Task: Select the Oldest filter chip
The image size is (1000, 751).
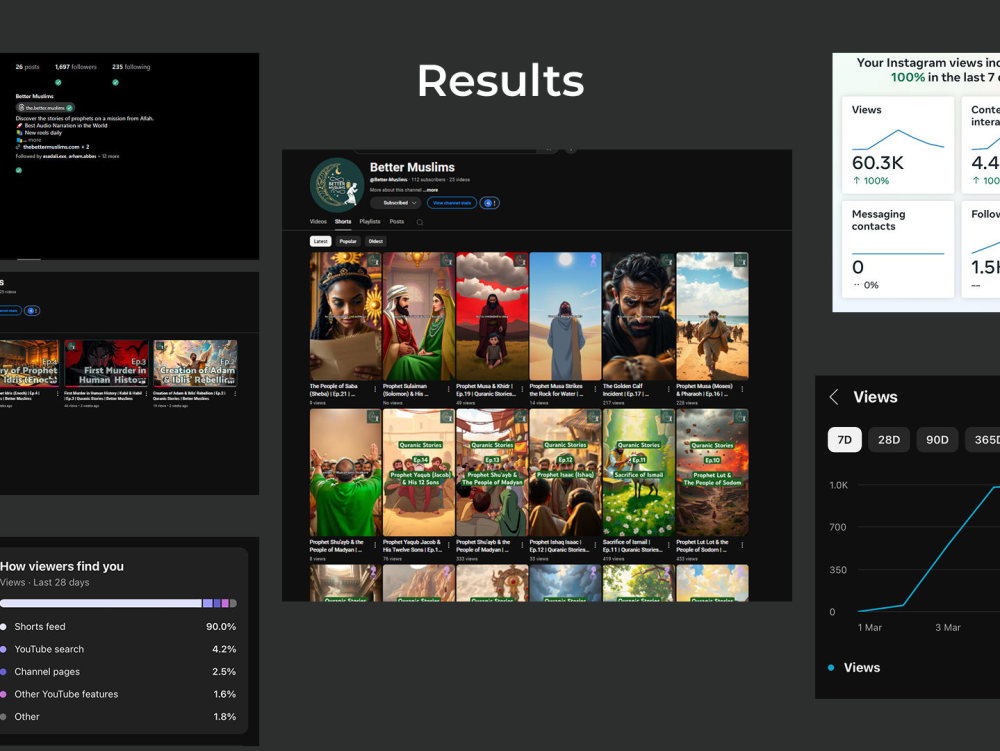Action: point(376,241)
